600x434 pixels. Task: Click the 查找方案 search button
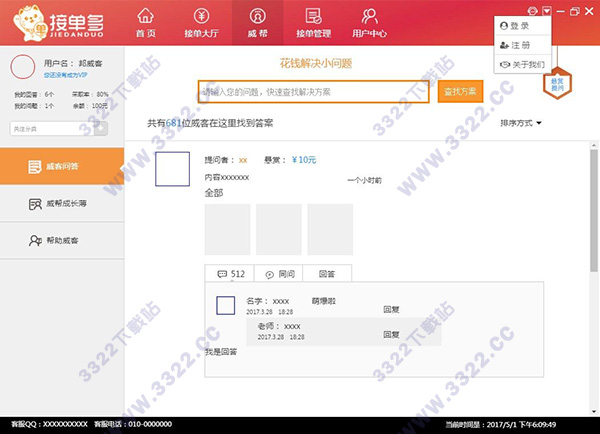click(x=460, y=91)
